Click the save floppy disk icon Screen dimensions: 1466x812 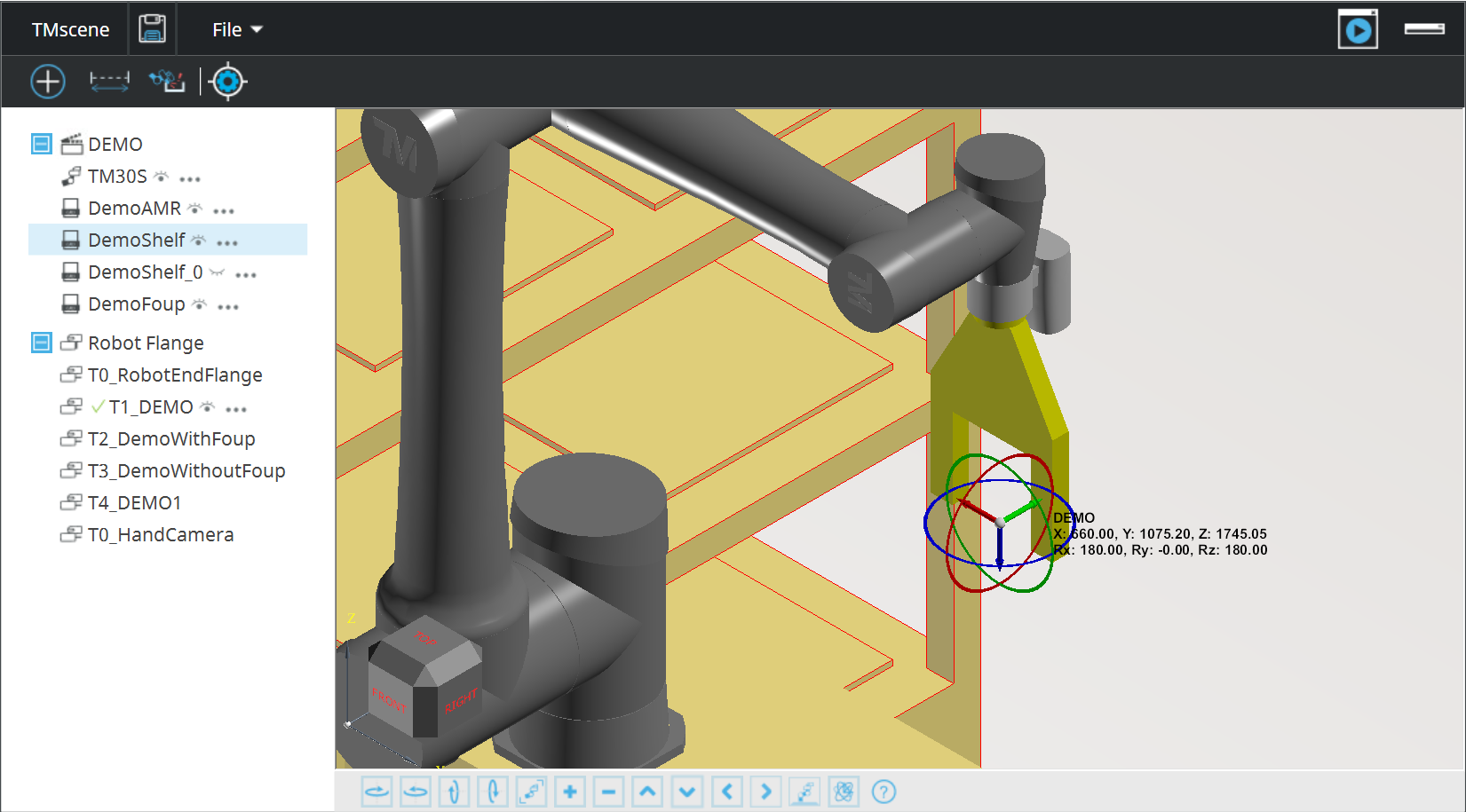(x=153, y=29)
